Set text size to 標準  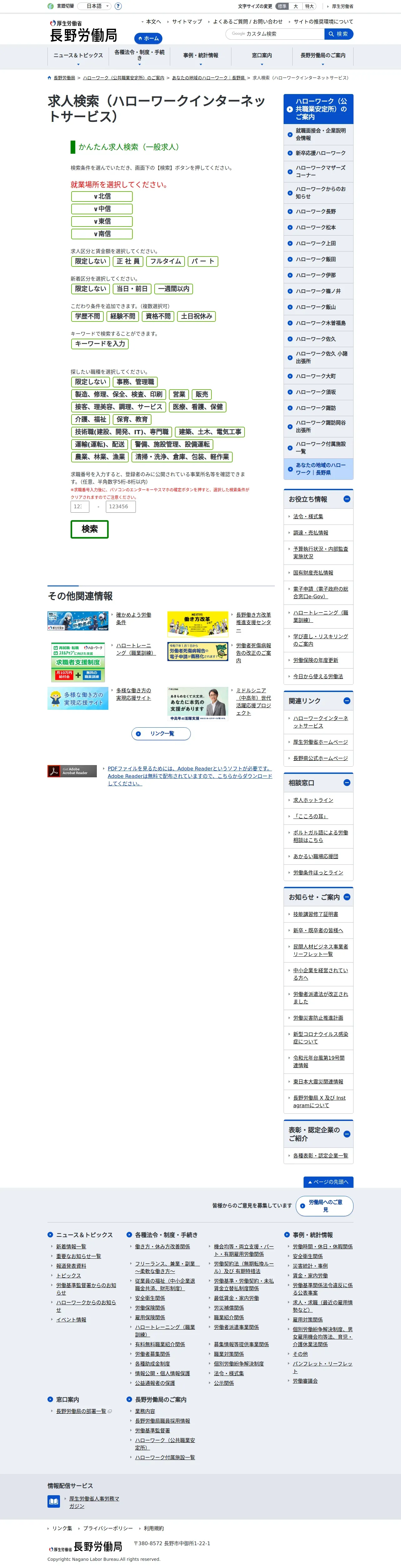[x=282, y=6]
